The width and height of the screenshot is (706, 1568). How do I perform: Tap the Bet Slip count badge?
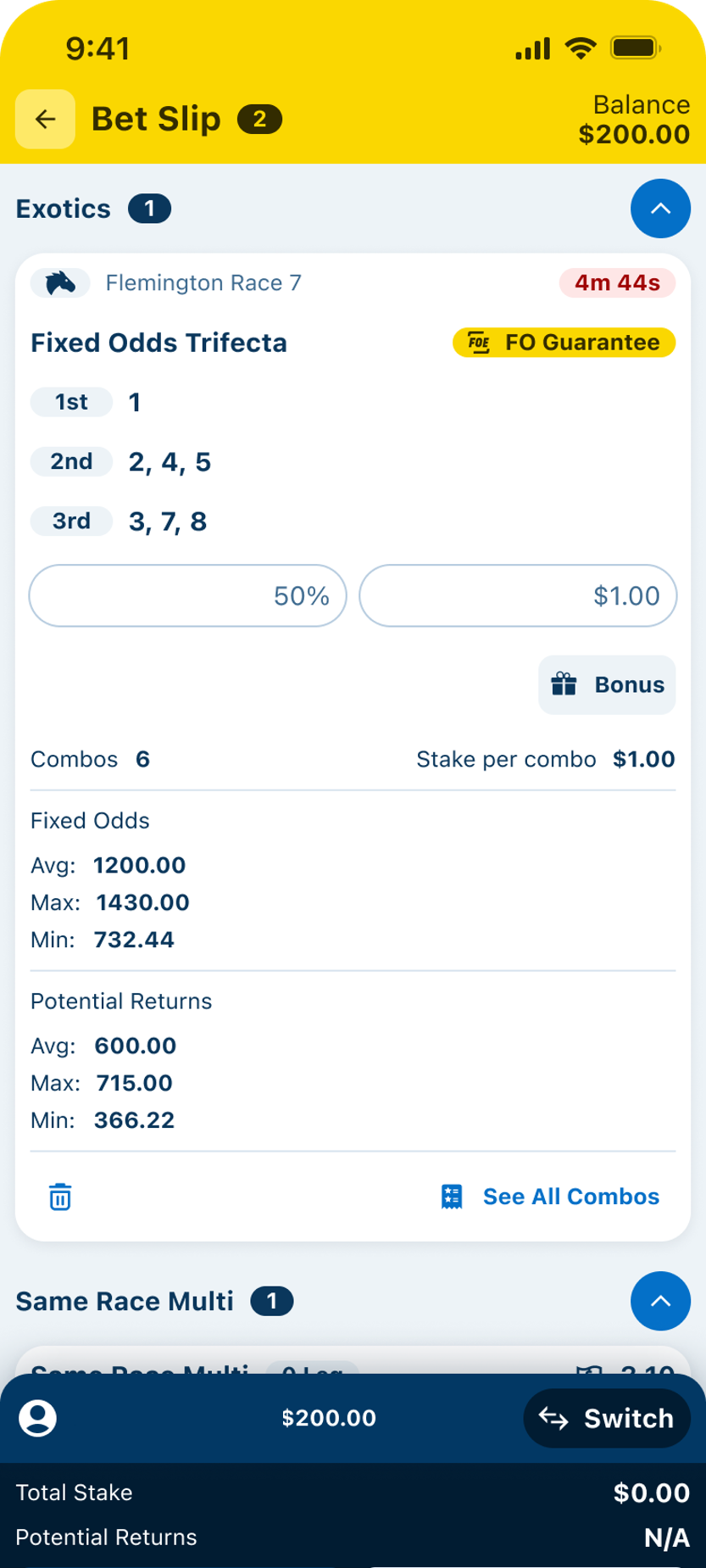click(x=259, y=120)
